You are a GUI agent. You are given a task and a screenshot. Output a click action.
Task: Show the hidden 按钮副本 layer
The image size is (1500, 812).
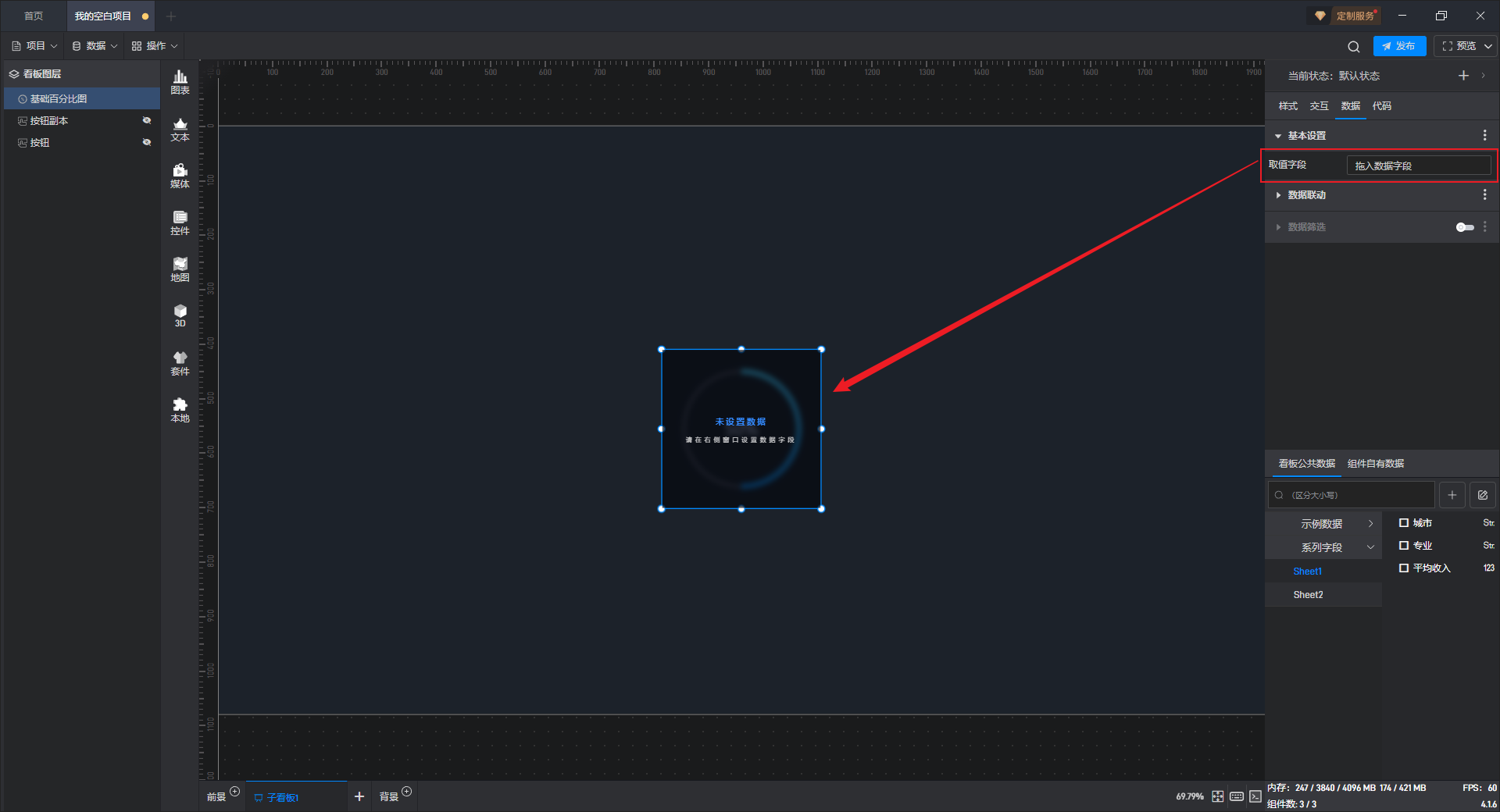pos(146,120)
